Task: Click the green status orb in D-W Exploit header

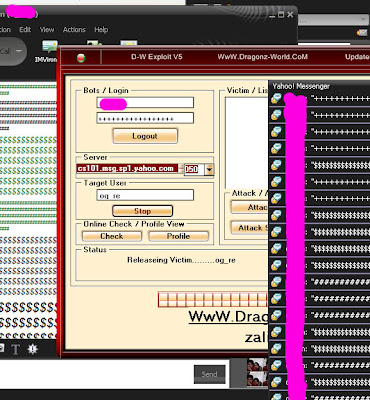Action: [81, 58]
